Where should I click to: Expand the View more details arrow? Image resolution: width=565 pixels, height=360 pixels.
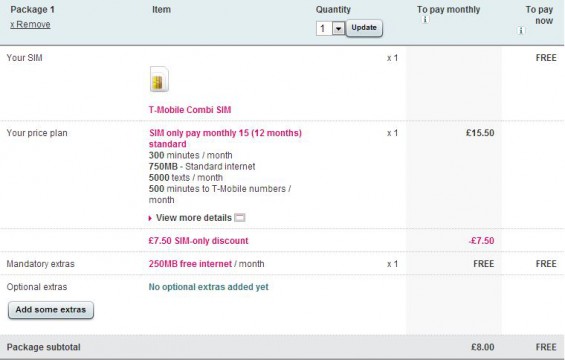click(x=150, y=218)
